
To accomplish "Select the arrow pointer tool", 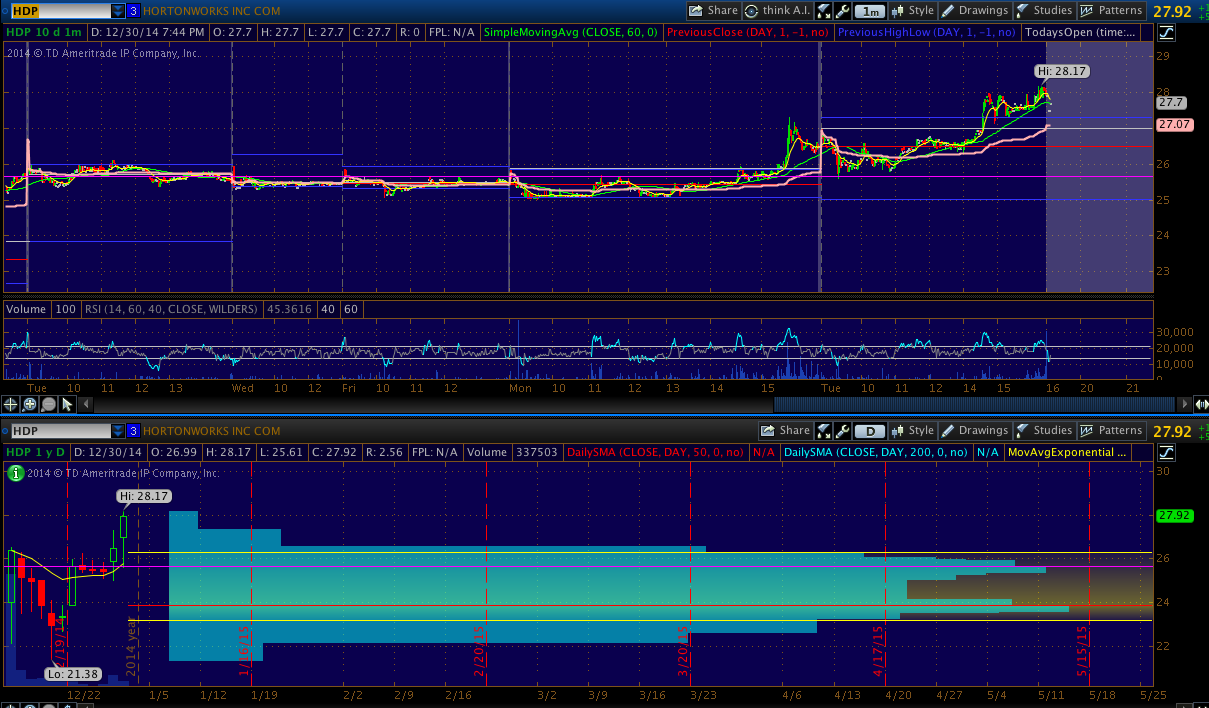I will [x=68, y=404].
